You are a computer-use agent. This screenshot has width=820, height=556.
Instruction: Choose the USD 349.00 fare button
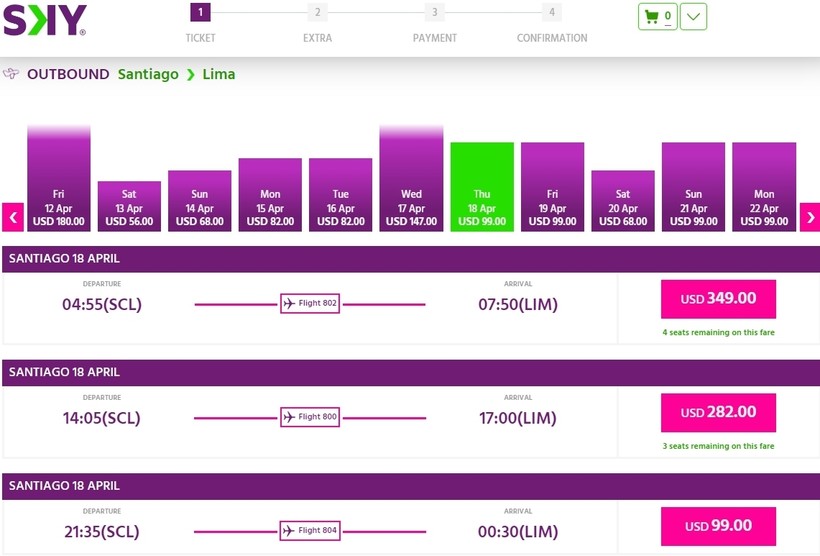[718, 299]
